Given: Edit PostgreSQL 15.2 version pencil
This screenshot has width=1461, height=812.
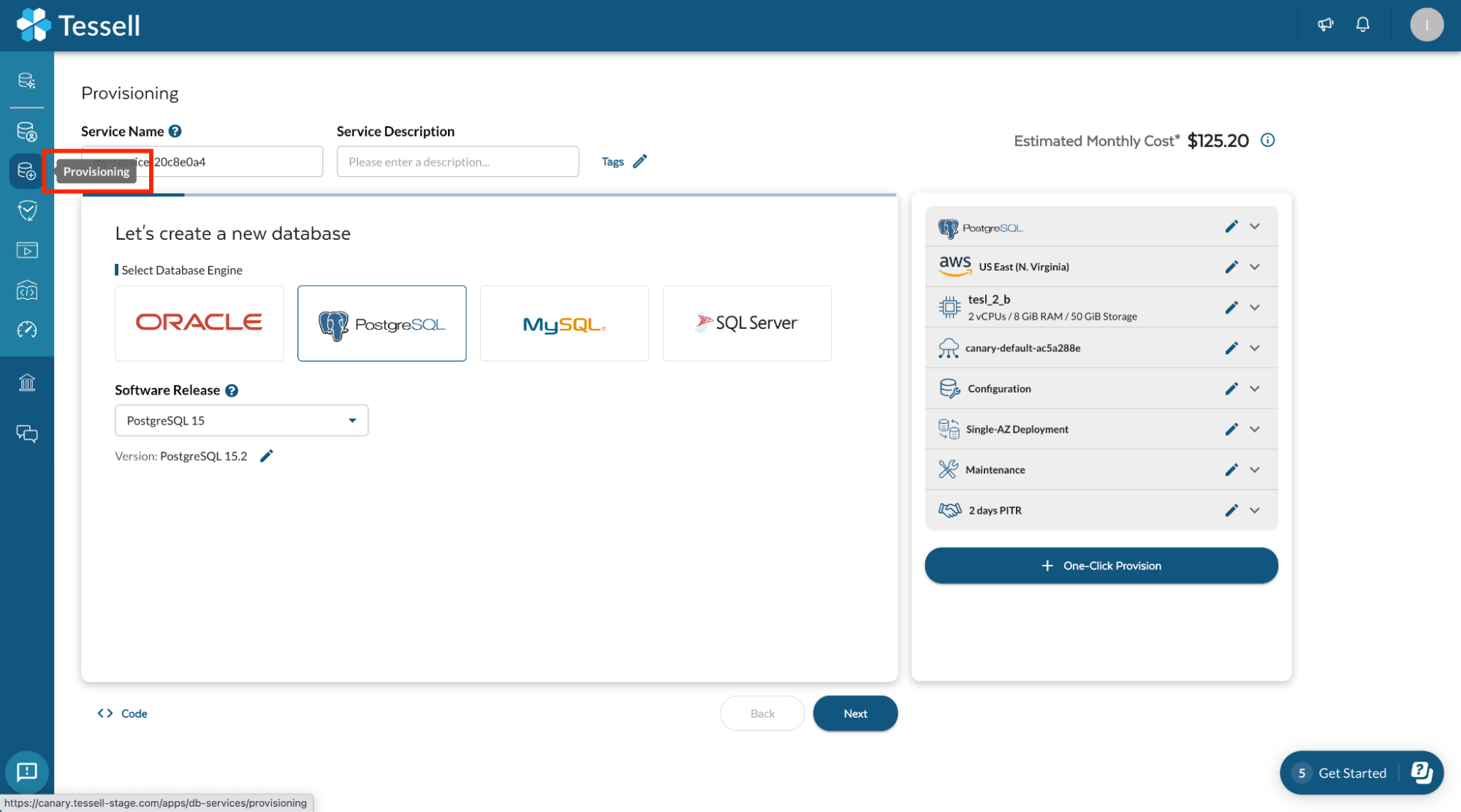Looking at the screenshot, I should point(267,456).
